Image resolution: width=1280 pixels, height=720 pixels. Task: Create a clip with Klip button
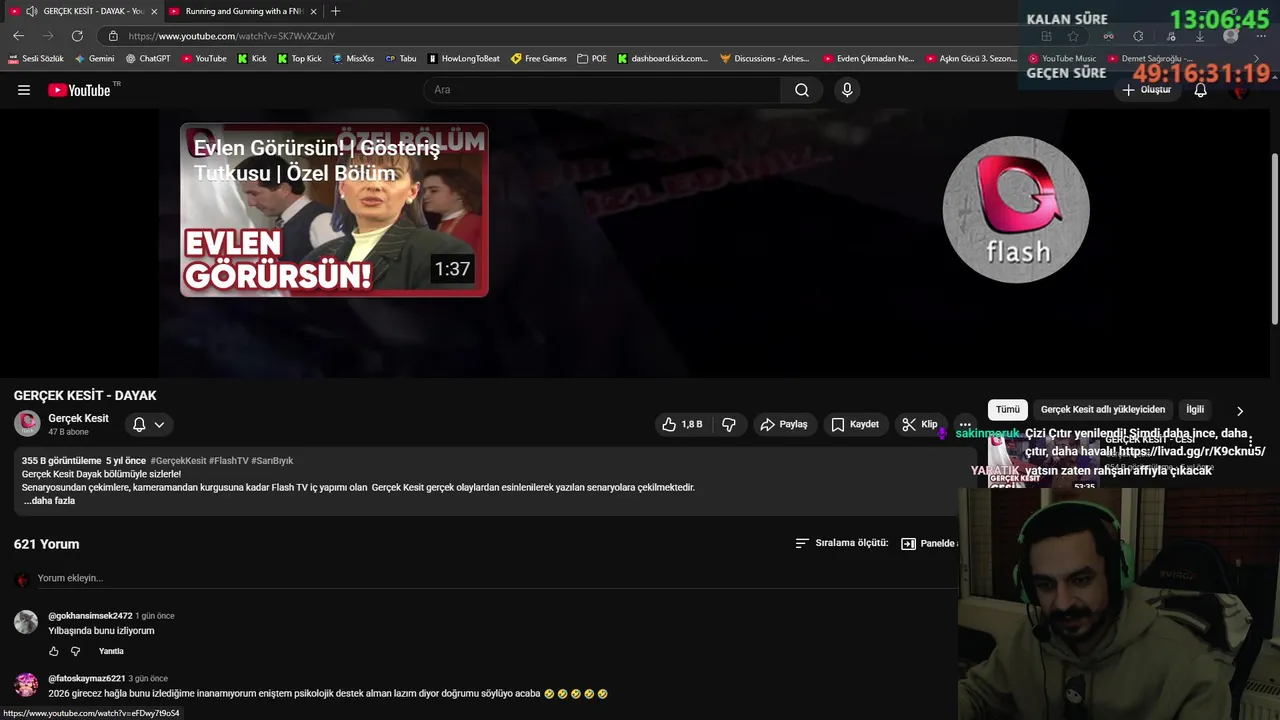coord(920,425)
